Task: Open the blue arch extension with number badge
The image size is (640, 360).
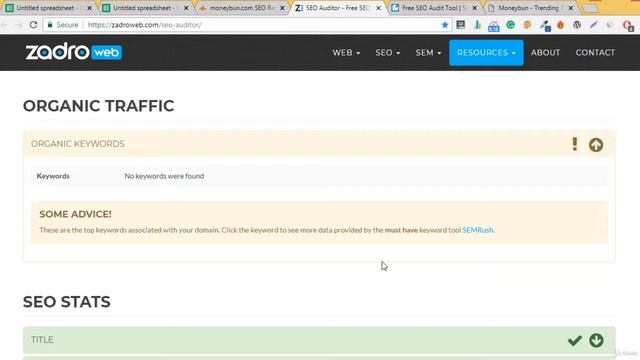Action: [x=493, y=26]
